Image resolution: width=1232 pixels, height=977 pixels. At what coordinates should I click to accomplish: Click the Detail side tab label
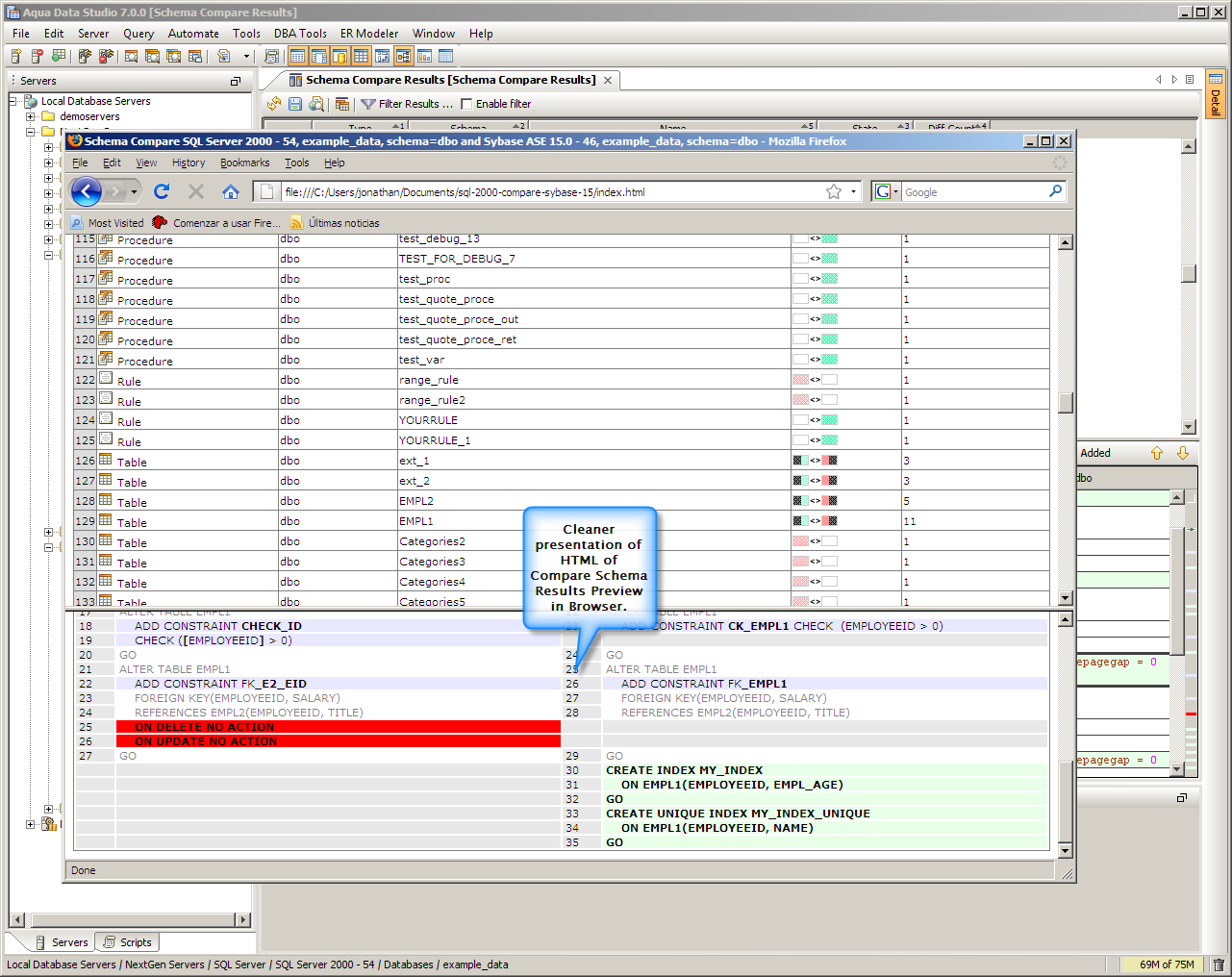[x=1216, y=102]
